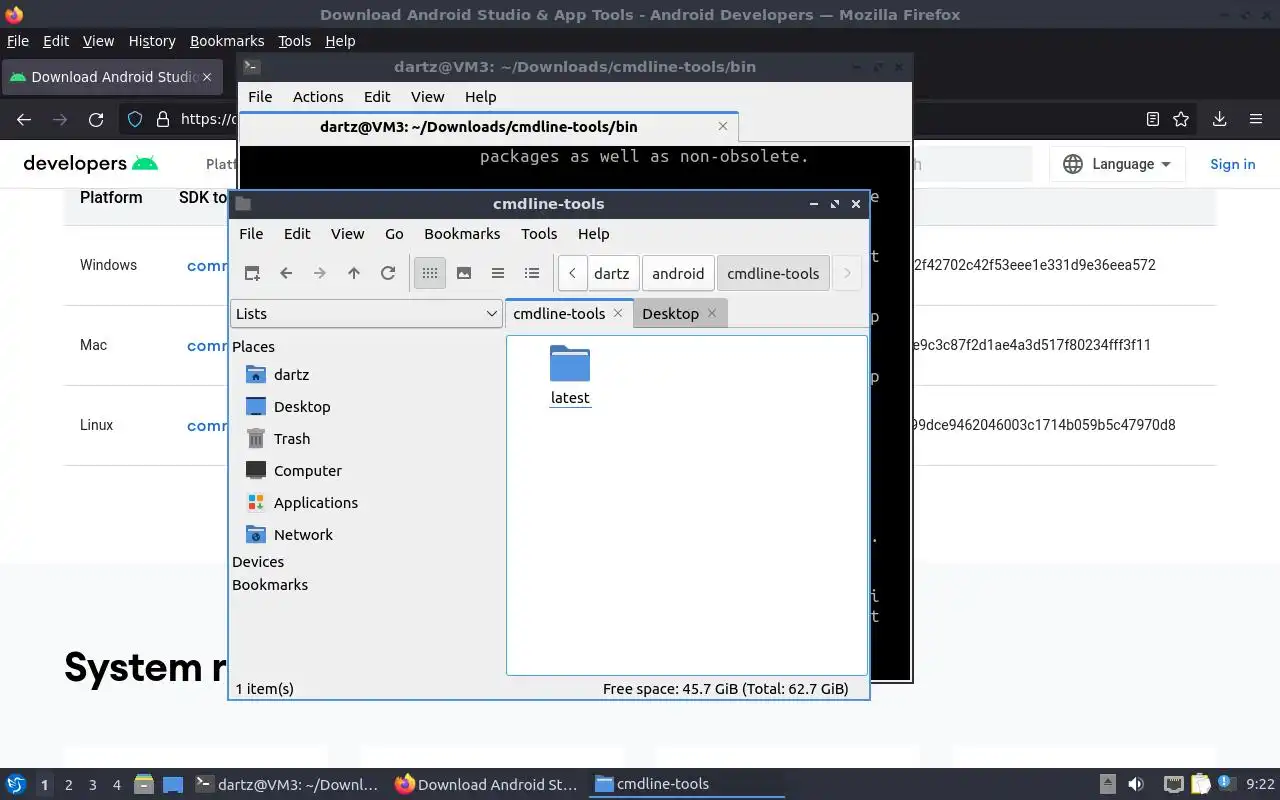Image resolution: width=1280 pixels, height=800 pixels.
Task: Open Firefox Tools menu
Action: coord(294,41)
